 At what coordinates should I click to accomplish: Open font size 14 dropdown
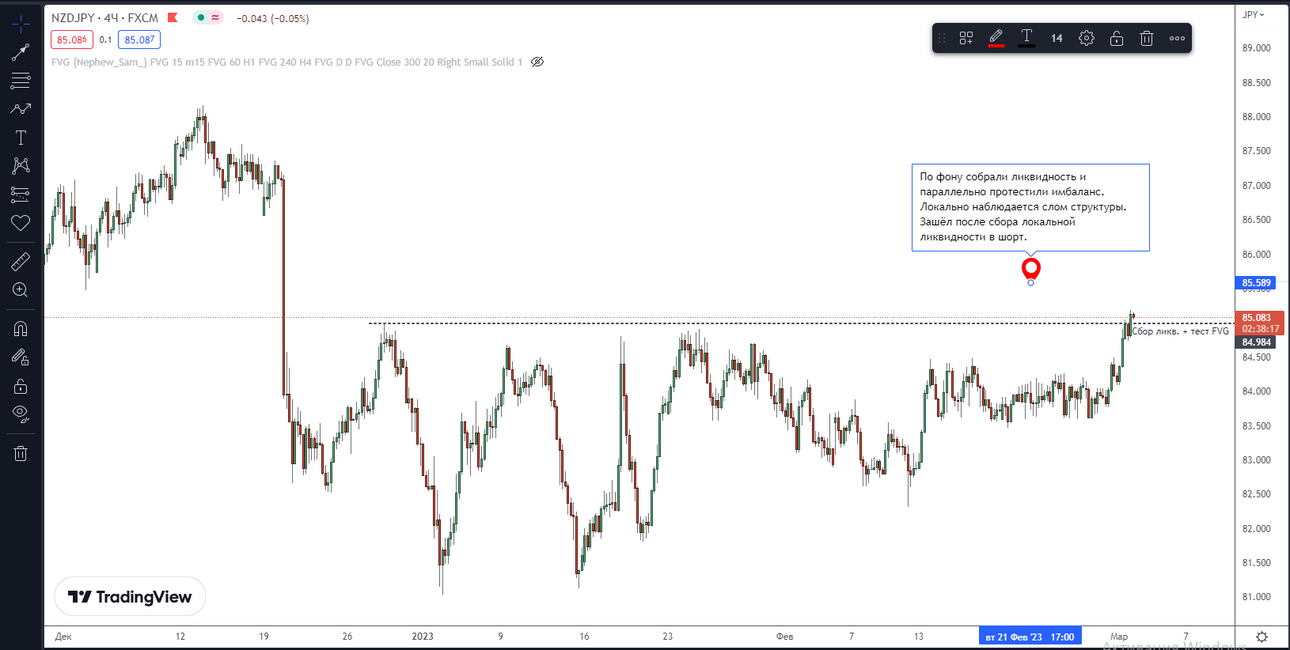pyautogui.click(x=1056, y=38)
